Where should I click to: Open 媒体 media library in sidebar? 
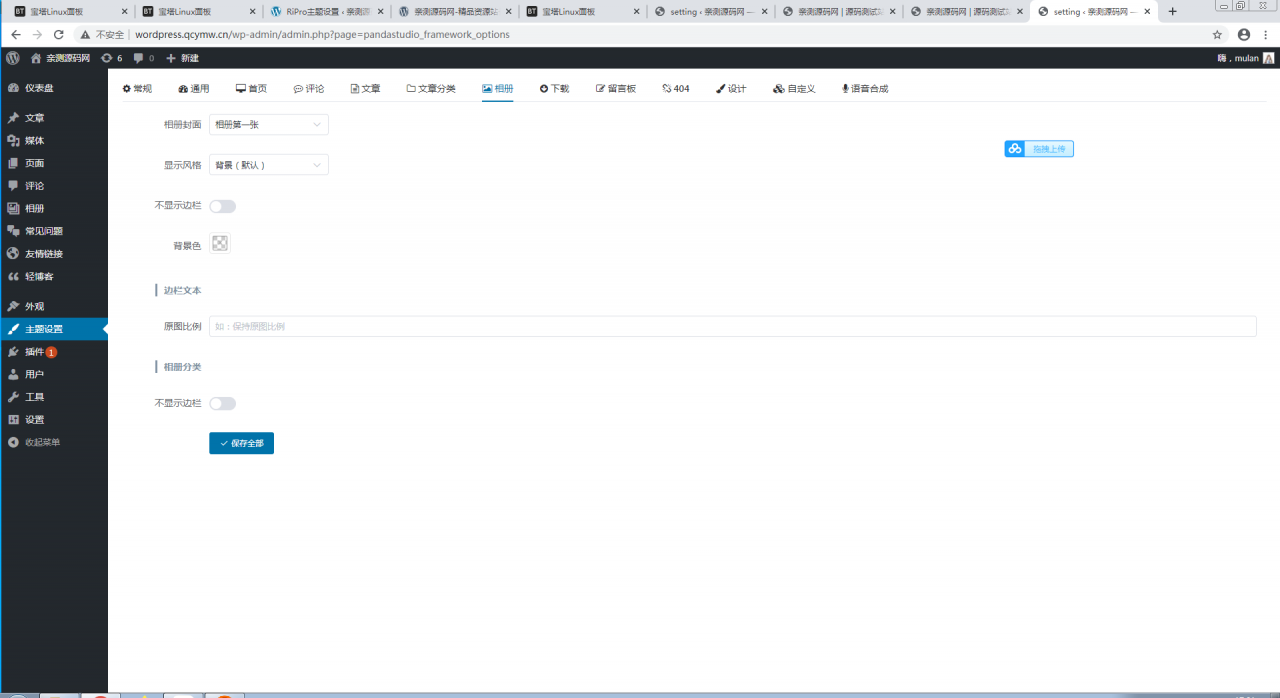pos(54,141)
